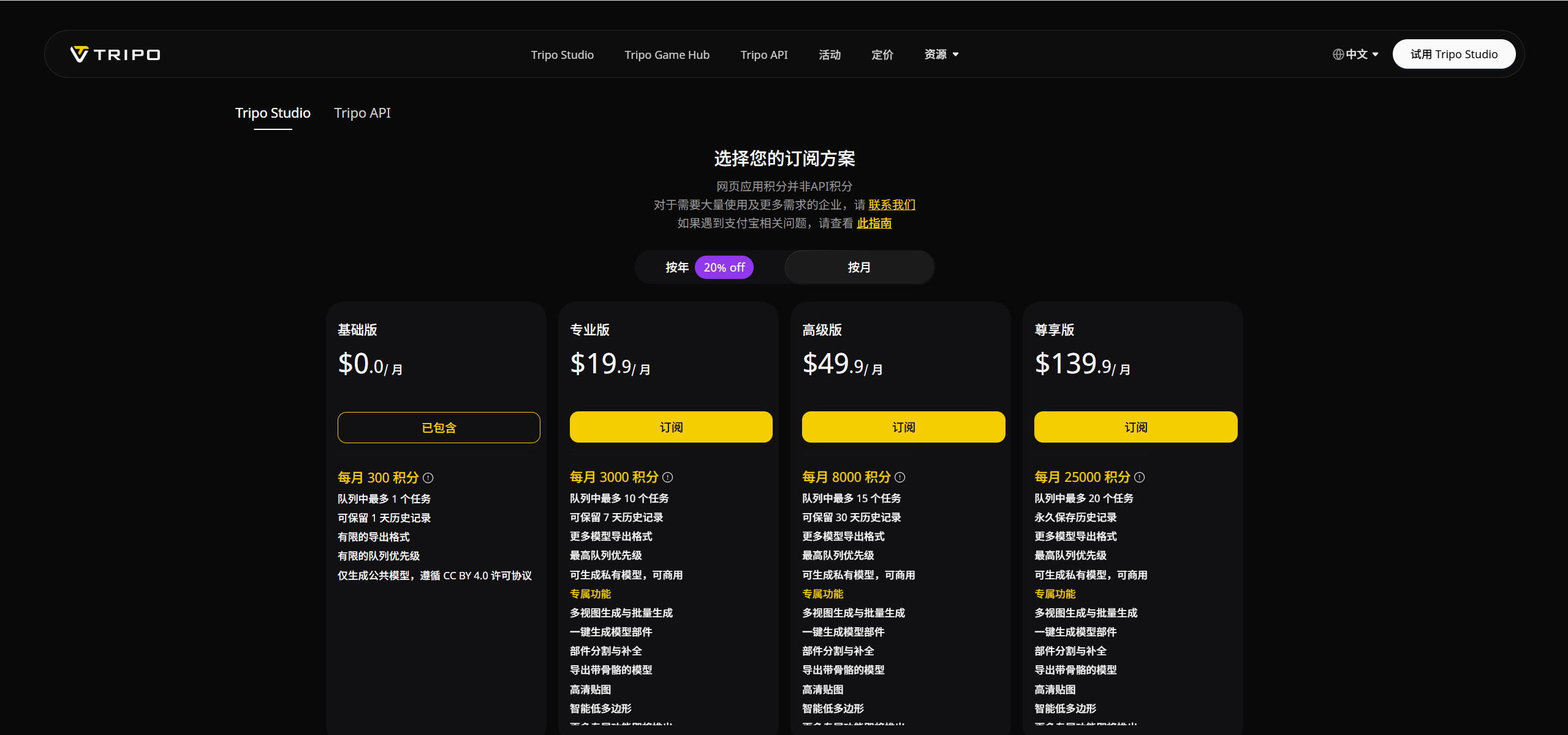Switch billing to 按月 monthly

point(859,267)
